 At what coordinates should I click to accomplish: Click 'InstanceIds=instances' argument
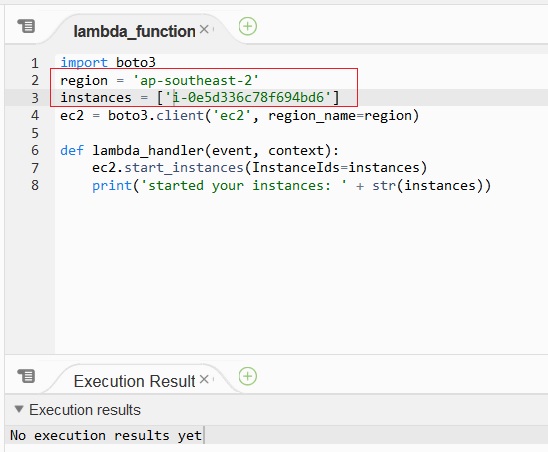(x=336, y=168)
